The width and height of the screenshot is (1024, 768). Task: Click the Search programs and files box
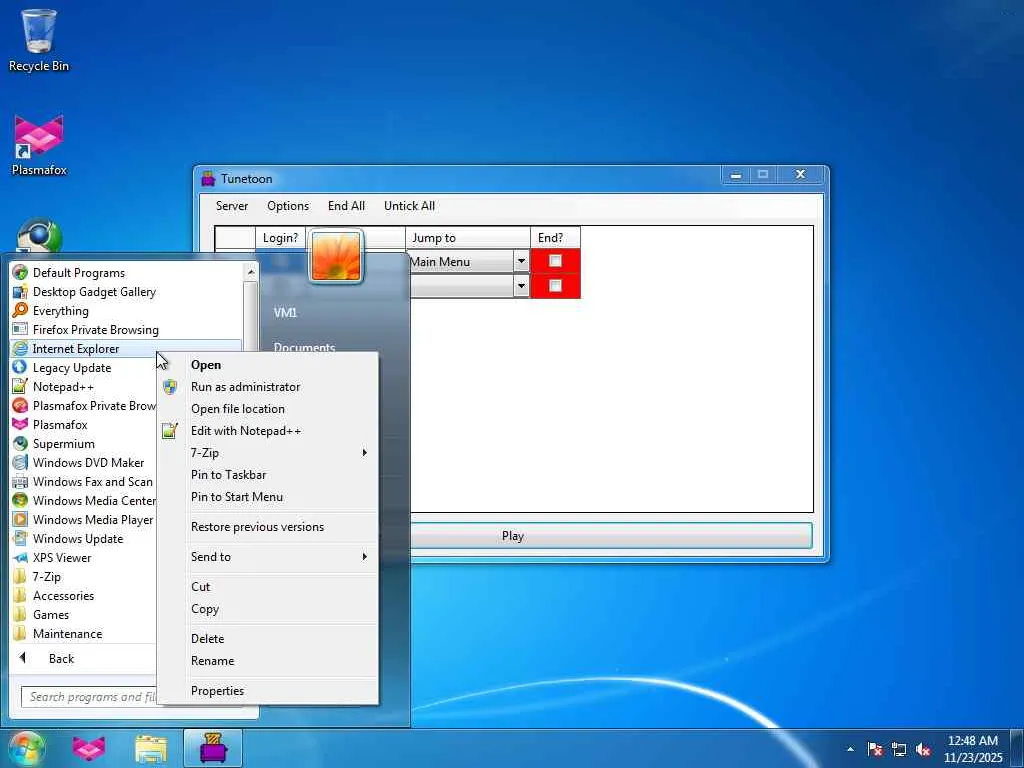pyautogui.click(x=89, y=697)
